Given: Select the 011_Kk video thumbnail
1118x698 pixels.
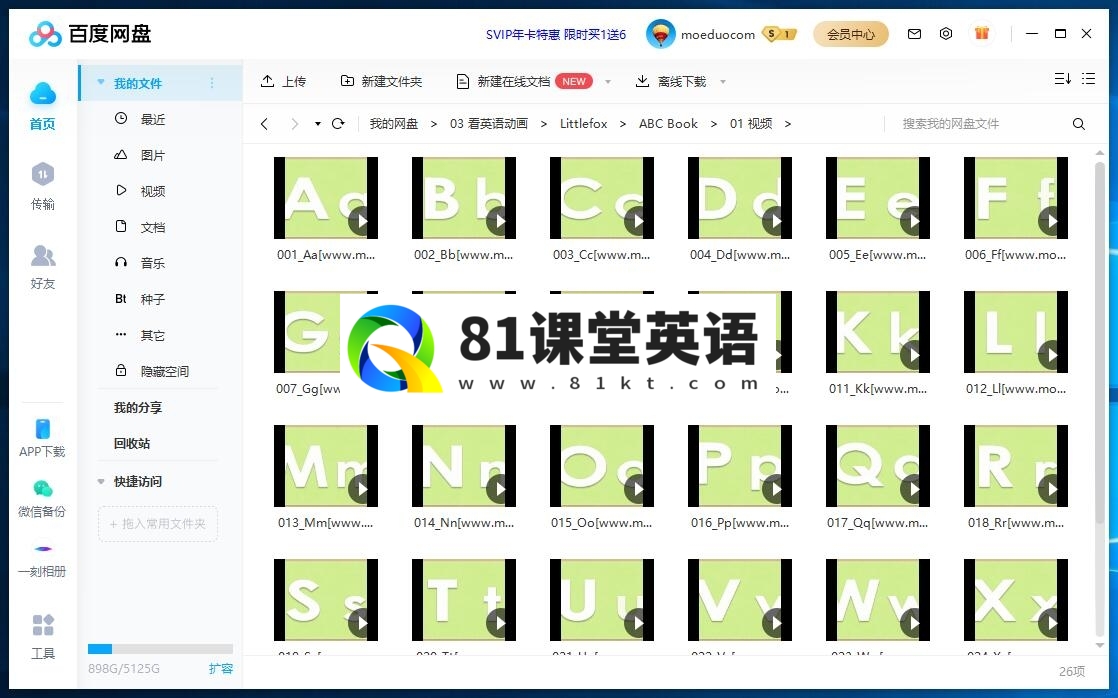Looking at the screenshot, I should tap(878, 332).
